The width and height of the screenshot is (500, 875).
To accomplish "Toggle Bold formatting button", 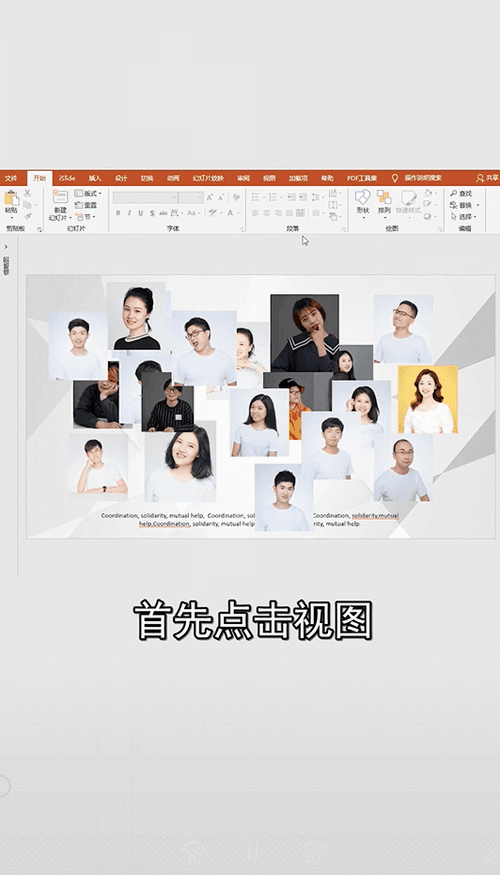I will click(118, 213).
